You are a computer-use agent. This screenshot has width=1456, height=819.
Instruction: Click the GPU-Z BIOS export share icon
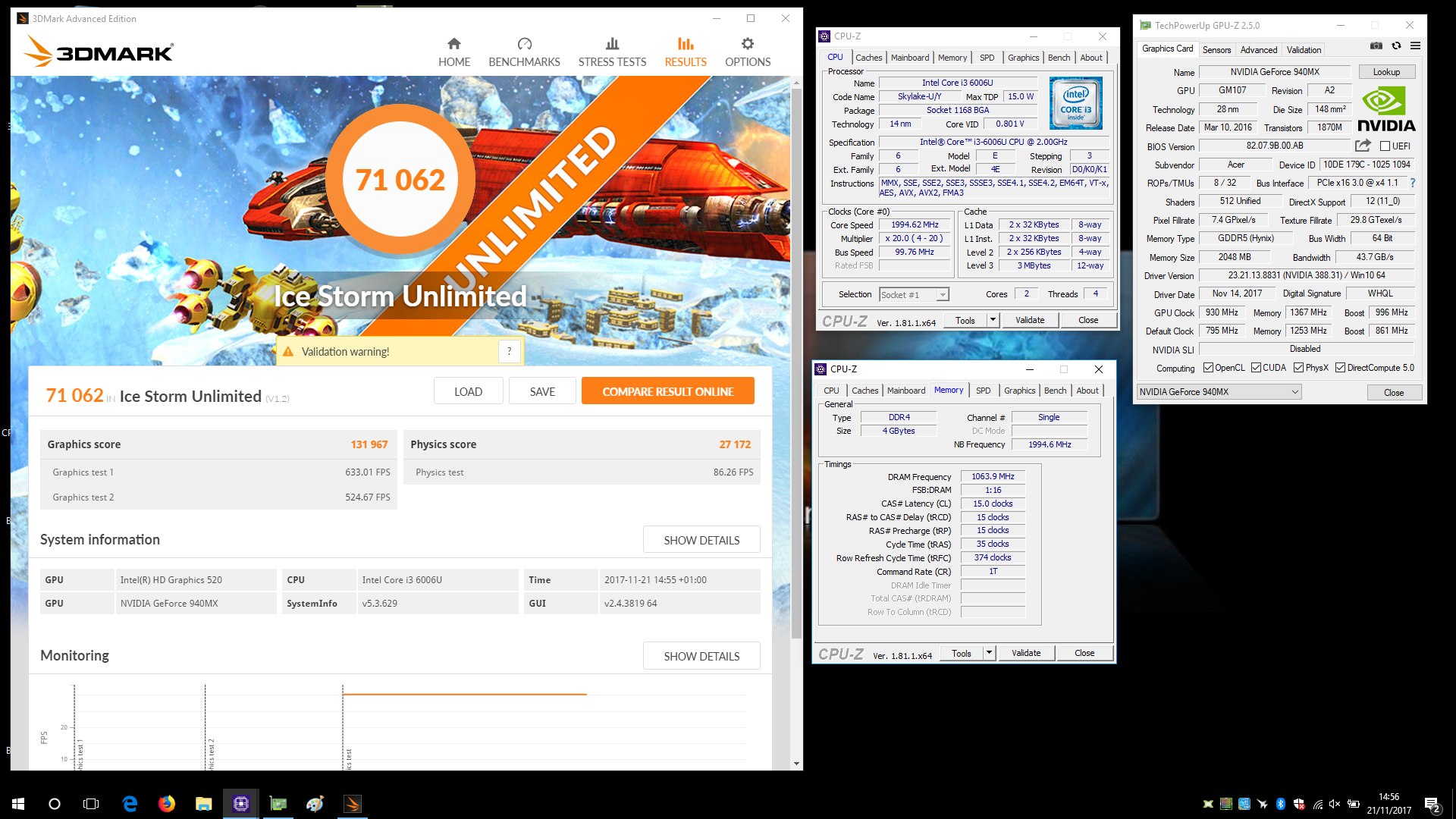(1363, 146)
